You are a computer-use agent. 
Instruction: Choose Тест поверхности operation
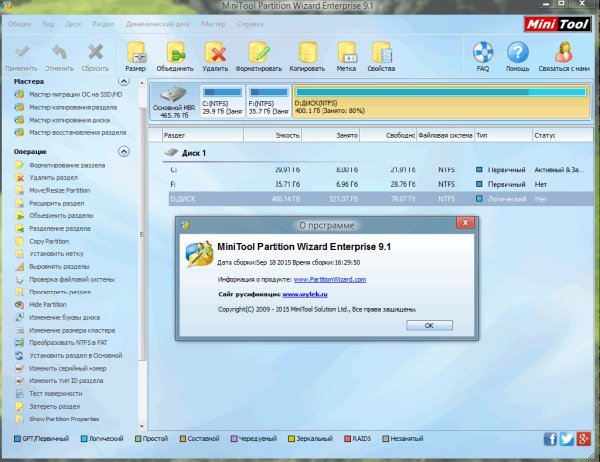point(55,393)
